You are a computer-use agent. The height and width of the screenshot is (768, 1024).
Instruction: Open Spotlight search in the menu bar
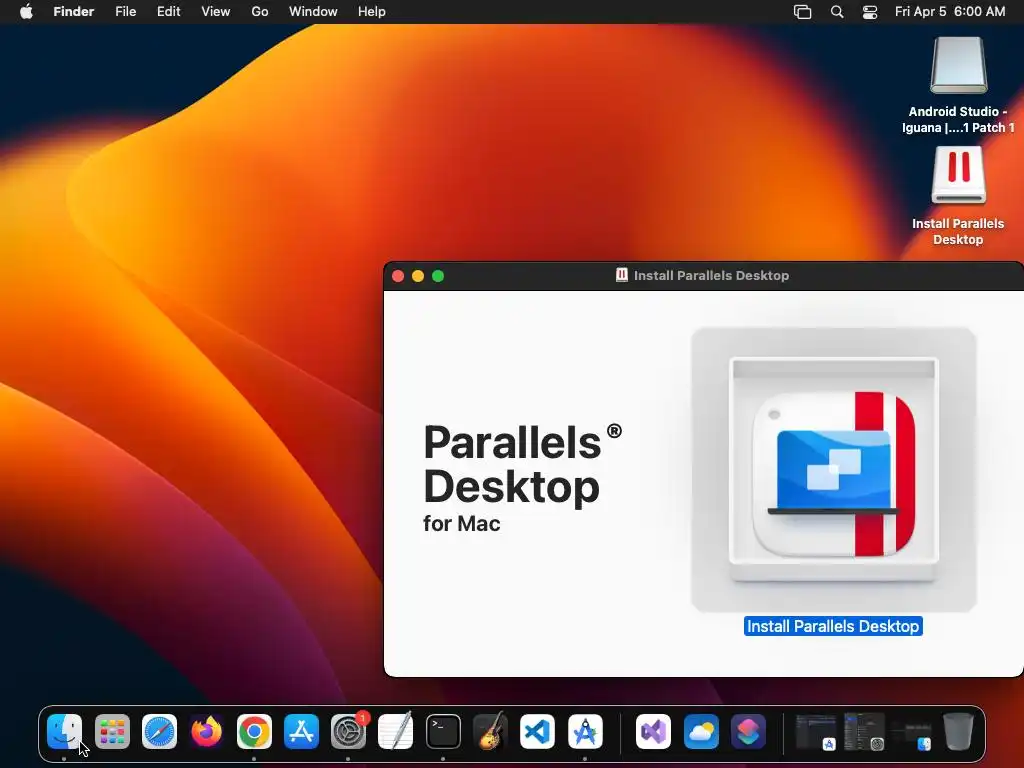[x=837, y=12]
